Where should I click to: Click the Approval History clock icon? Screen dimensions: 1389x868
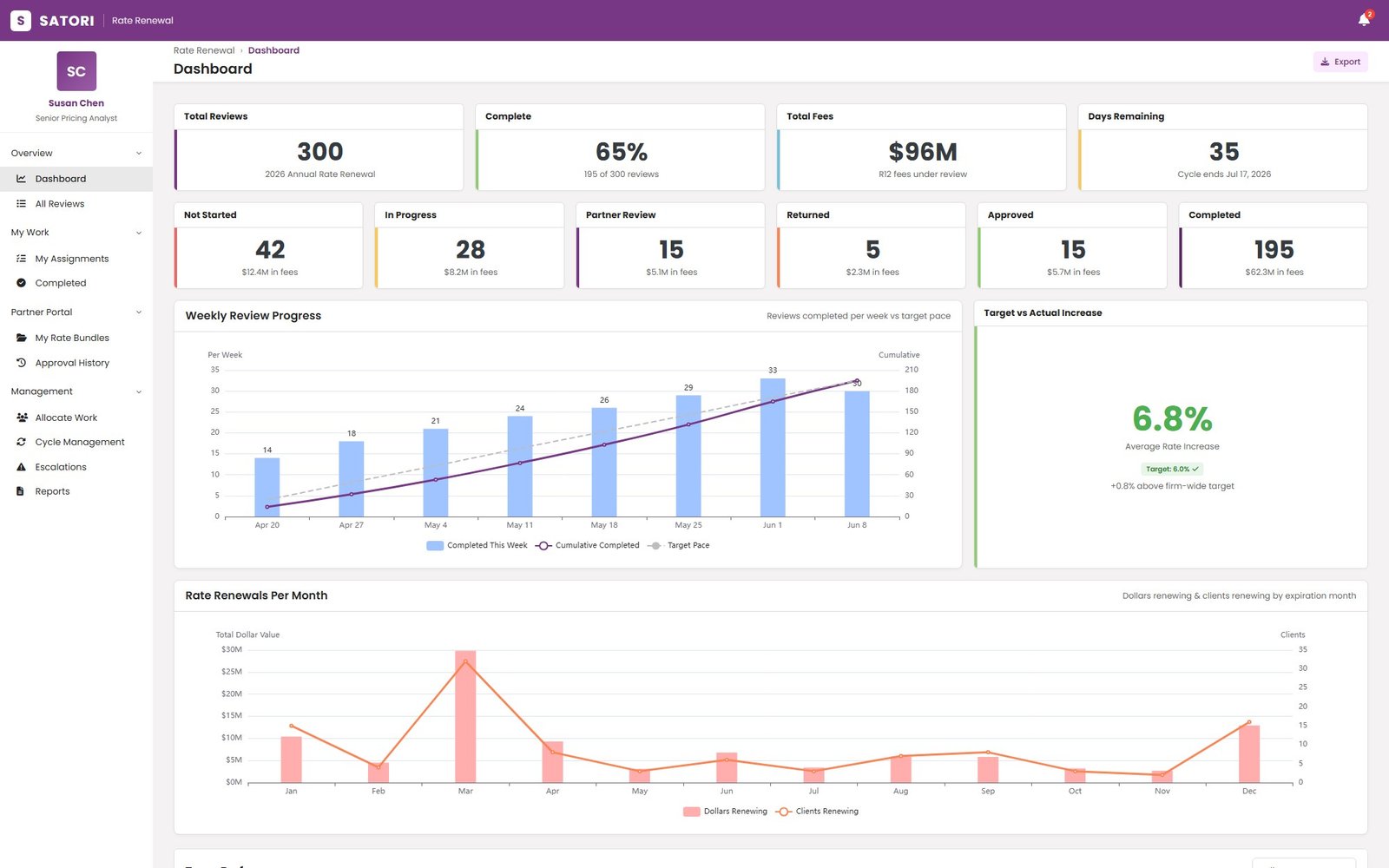(x=21, y=363)
